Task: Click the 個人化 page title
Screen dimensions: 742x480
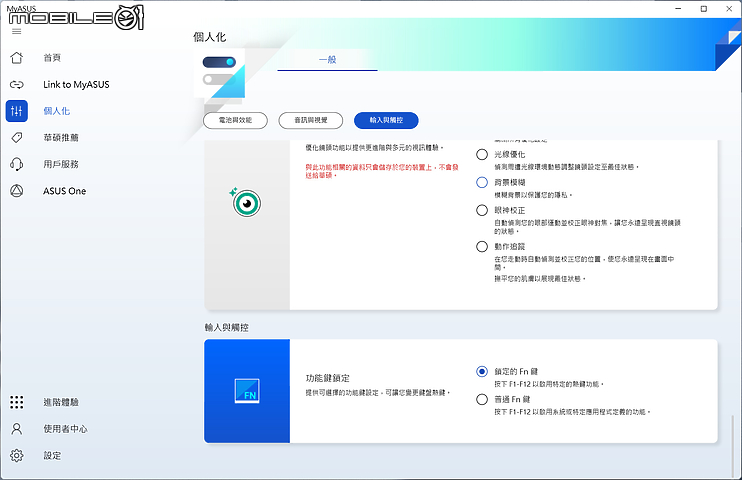Action: pos(210,37)
